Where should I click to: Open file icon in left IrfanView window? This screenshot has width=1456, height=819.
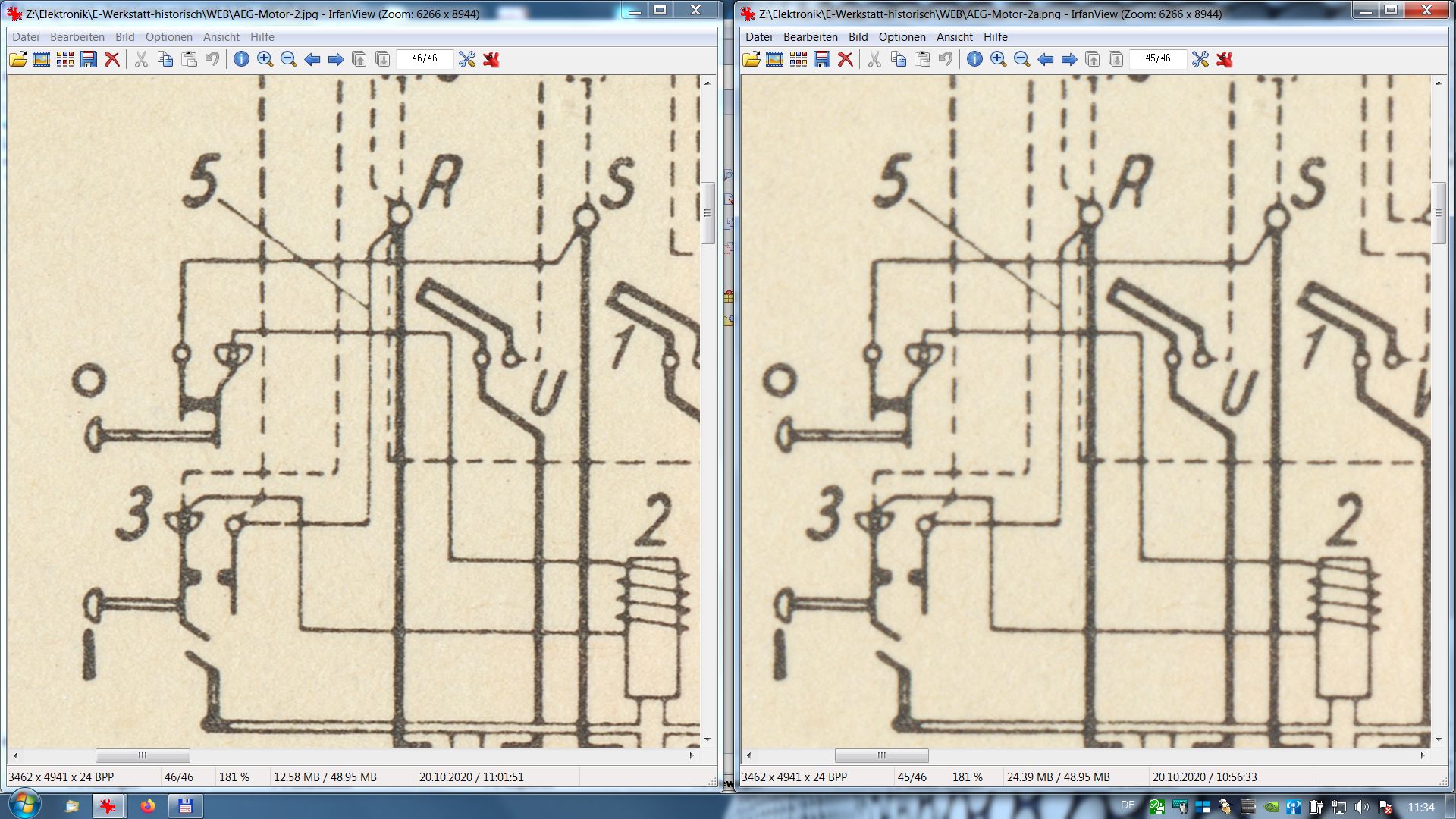[x=18, y=59]
